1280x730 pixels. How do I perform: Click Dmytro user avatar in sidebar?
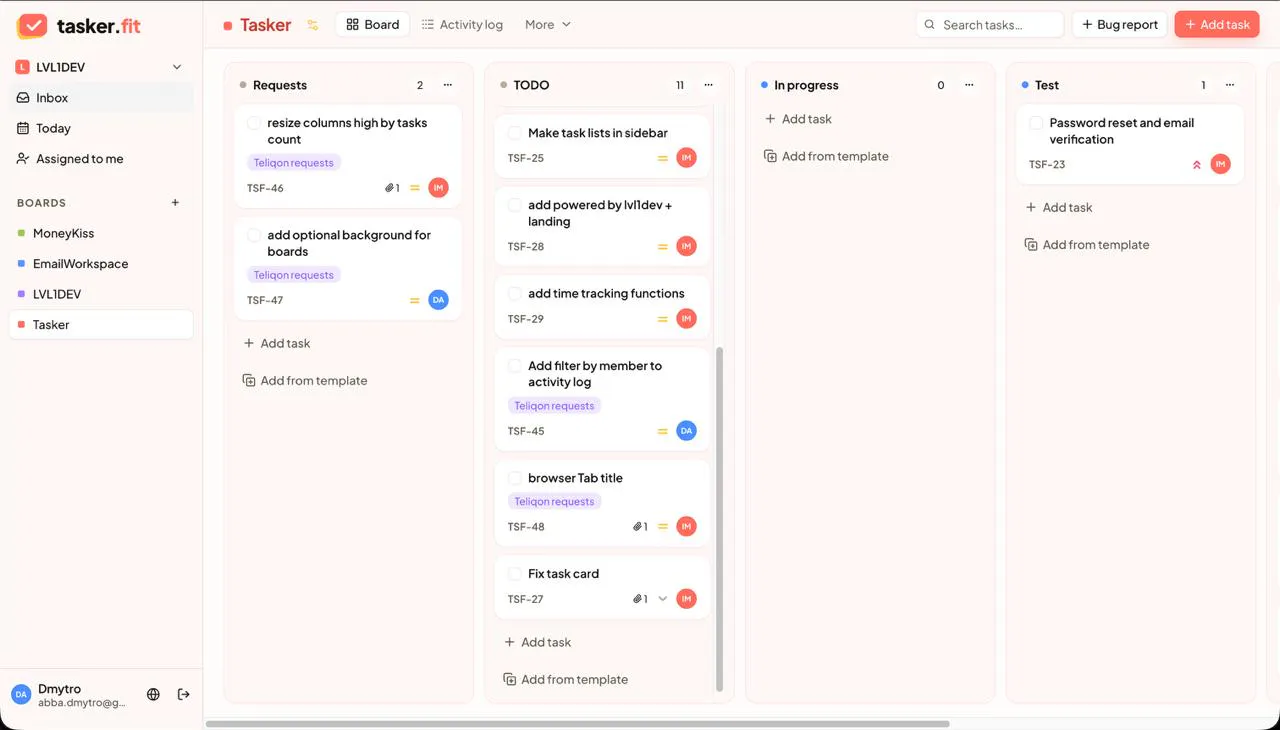[21, 694]
